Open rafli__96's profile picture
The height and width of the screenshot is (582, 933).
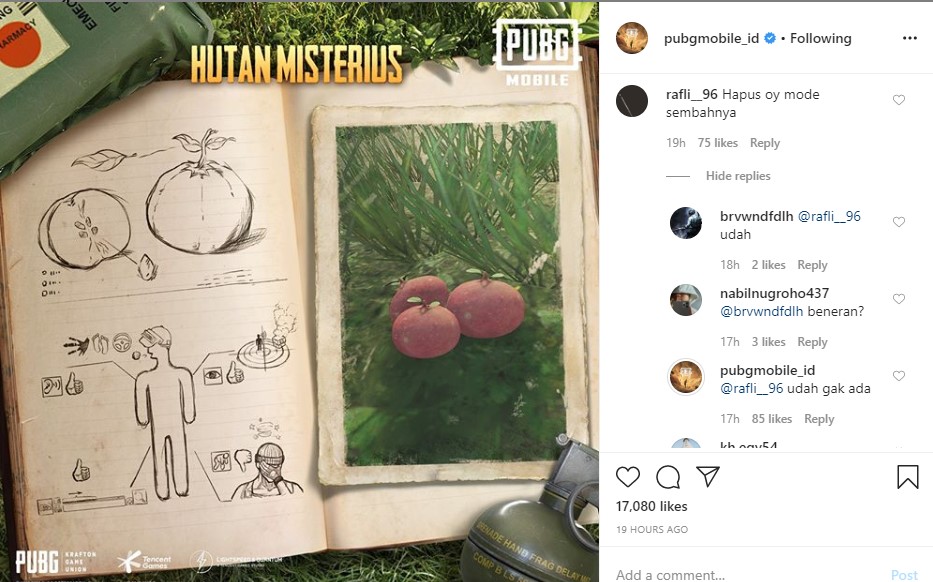tap(632, 101)
